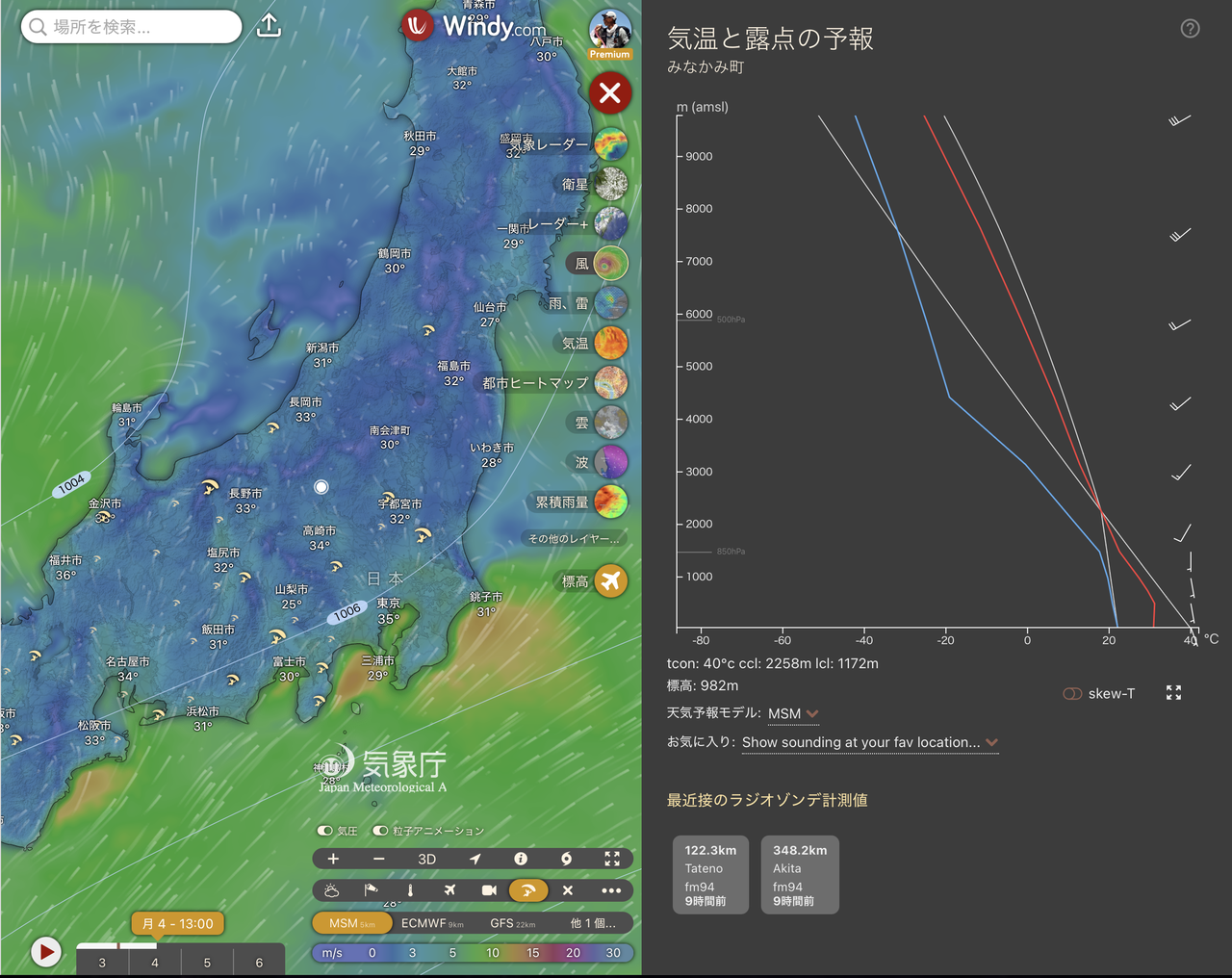This screenshot has height=978, width=1232.
Task: Open the weather radar (気象レーダー) layer
Action: coord(610,144)
